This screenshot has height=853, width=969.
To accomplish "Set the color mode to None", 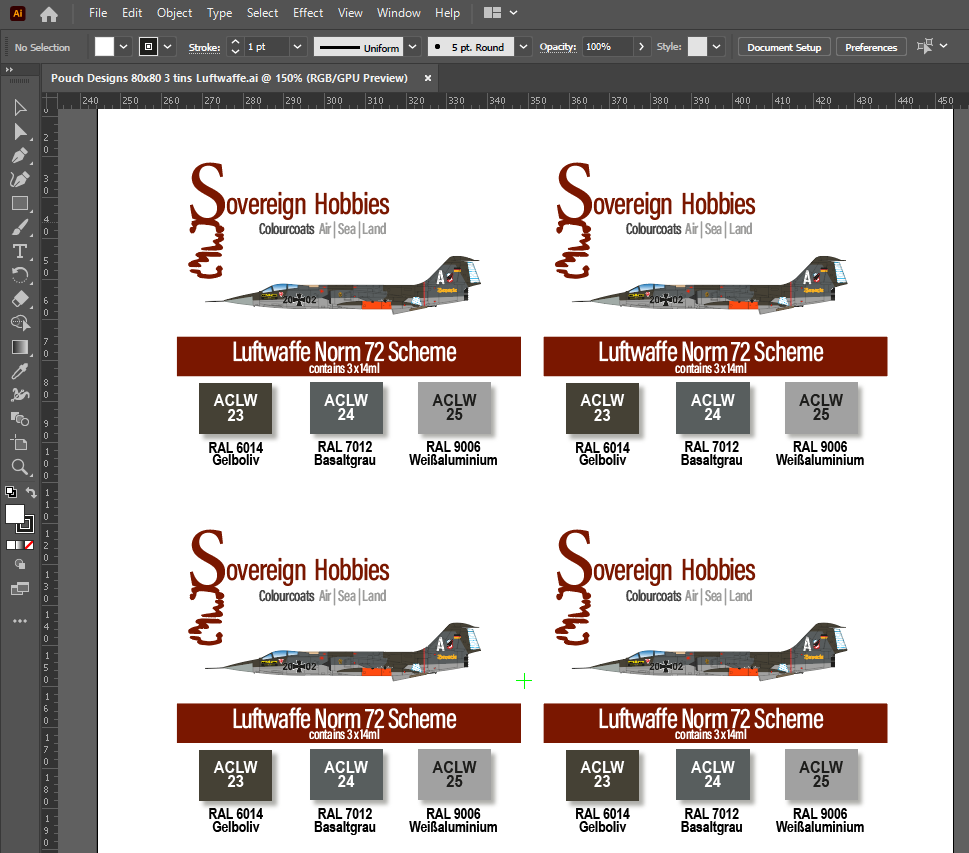I will click(29, 545).
